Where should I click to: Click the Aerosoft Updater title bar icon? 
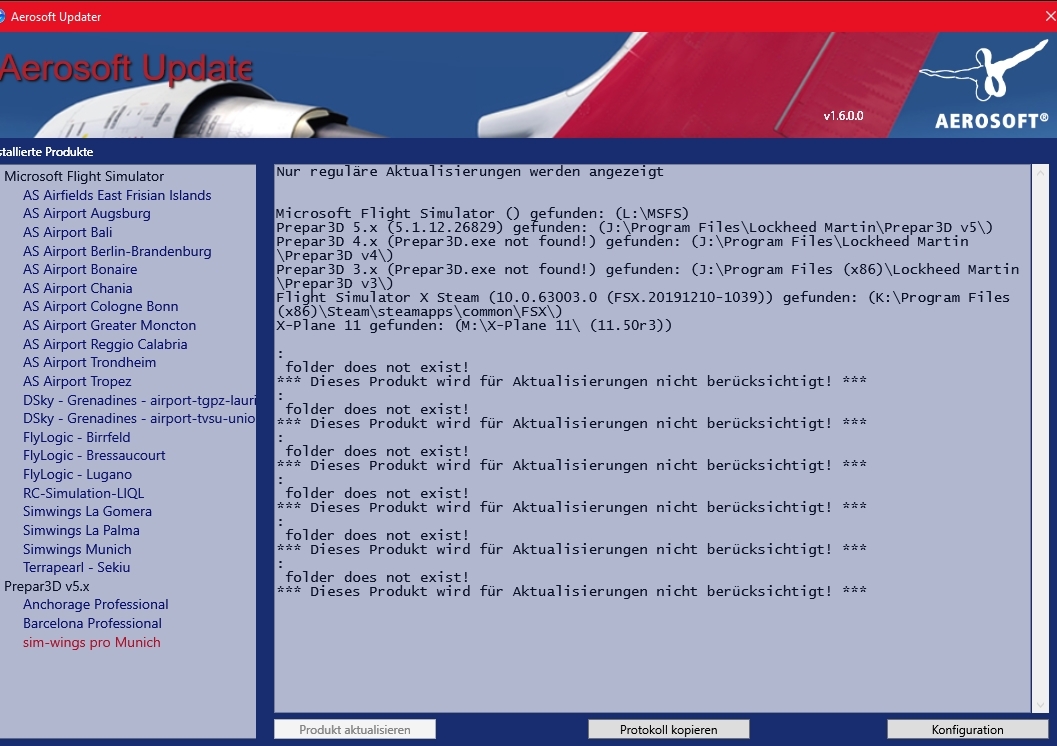(2, 16)
